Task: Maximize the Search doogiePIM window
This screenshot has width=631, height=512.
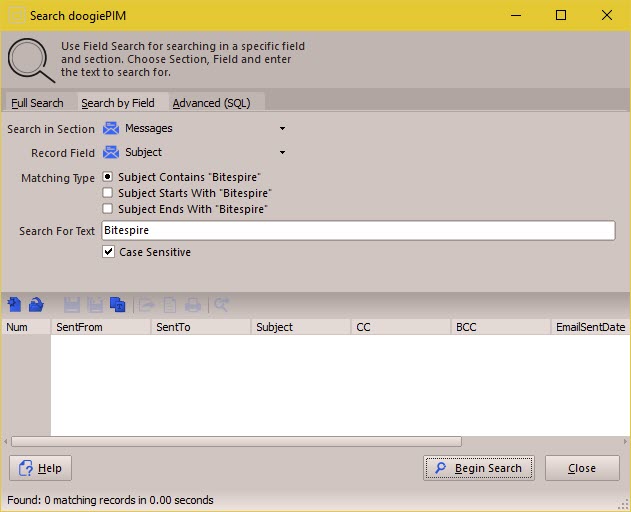Action: pos(561,15)
